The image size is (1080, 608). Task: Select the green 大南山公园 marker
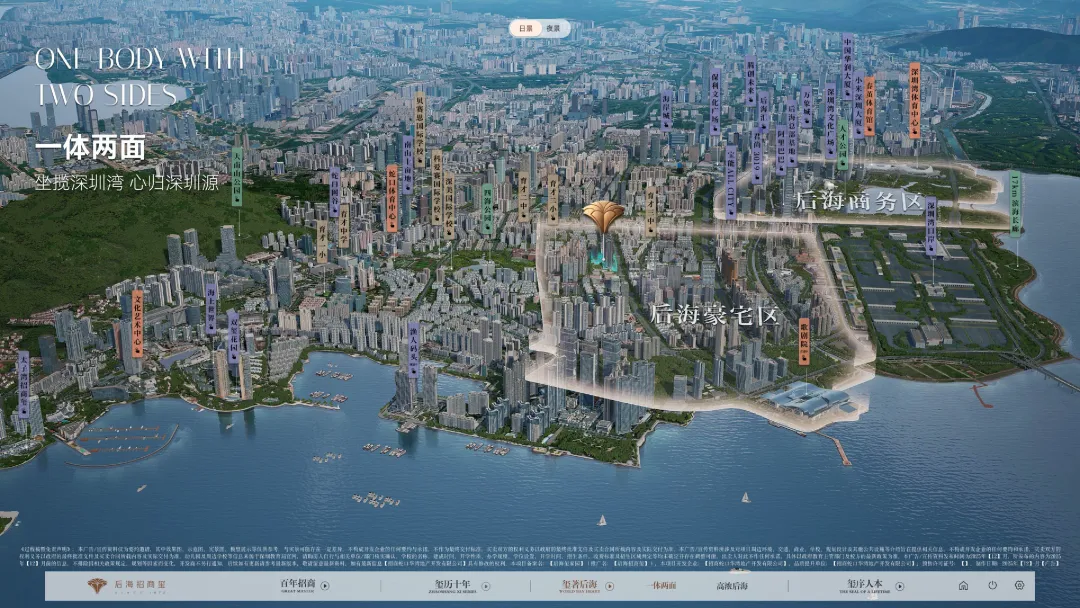click(x=237, y=176)
